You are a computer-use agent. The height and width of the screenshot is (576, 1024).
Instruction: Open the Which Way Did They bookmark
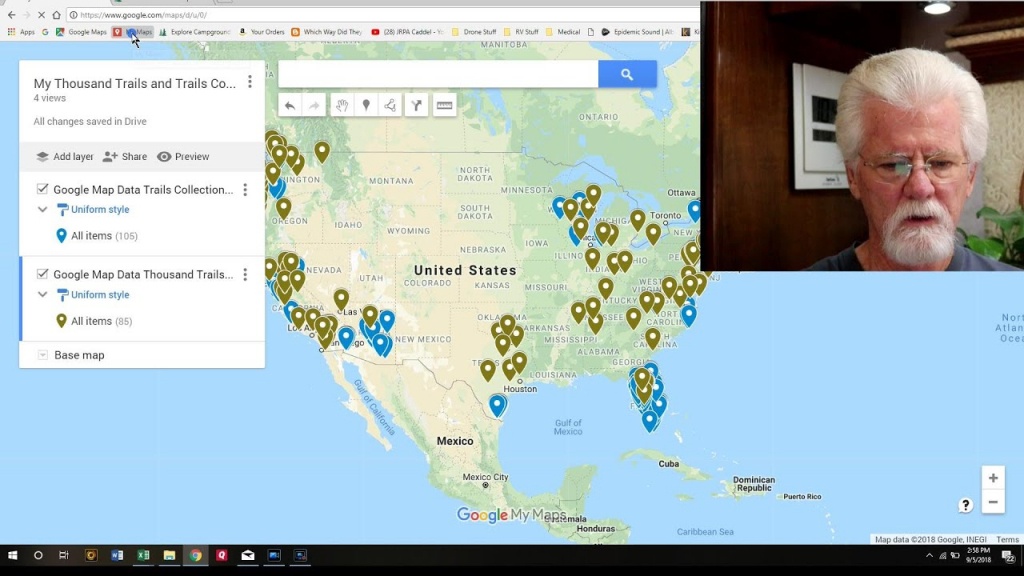[x=327, y=31]
